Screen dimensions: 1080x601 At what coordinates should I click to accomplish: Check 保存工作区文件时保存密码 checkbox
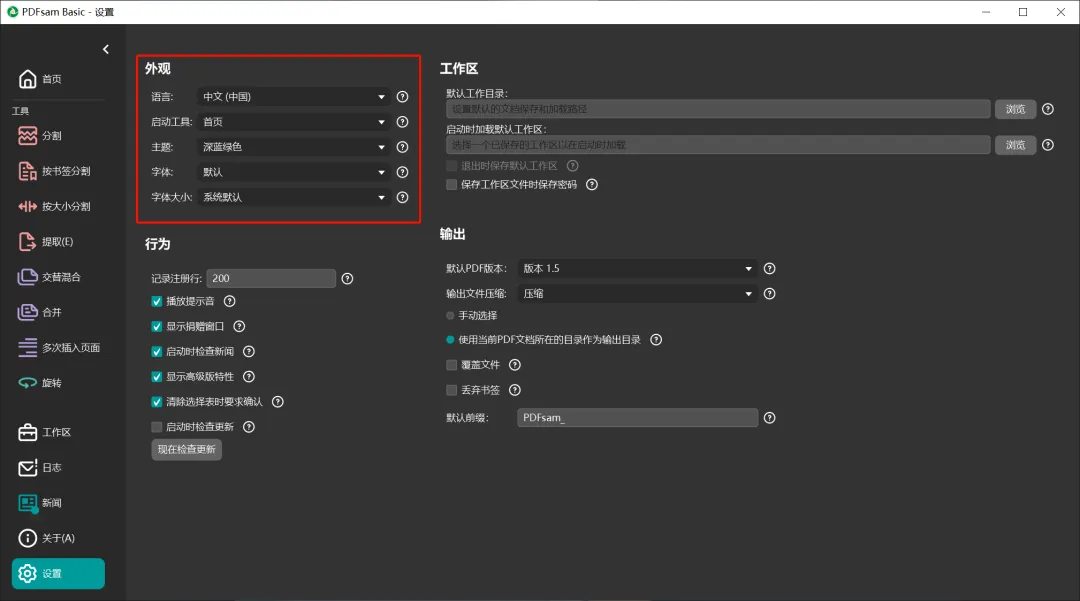pos(452,184)
